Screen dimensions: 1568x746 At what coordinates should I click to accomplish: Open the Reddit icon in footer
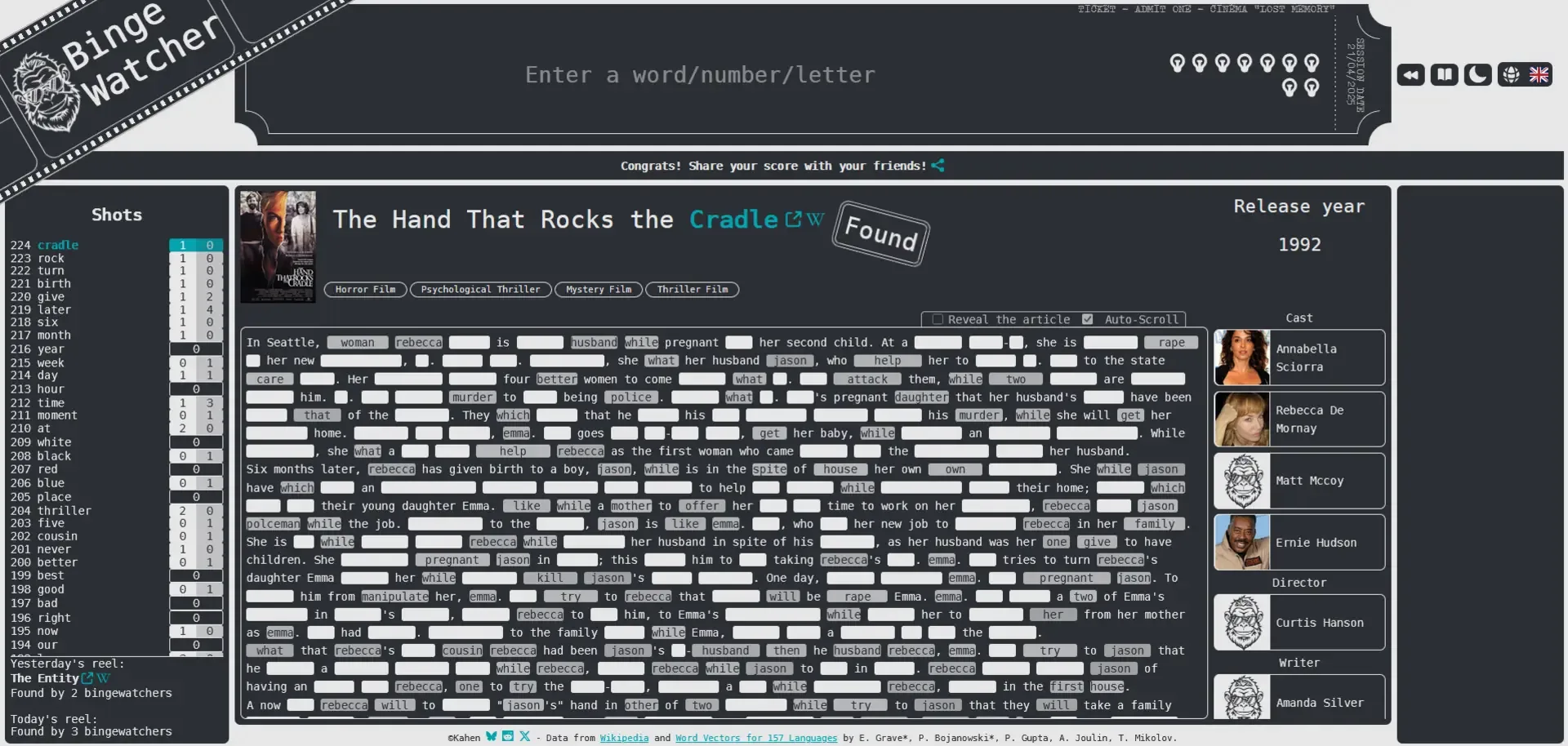(x=508, y=736)
